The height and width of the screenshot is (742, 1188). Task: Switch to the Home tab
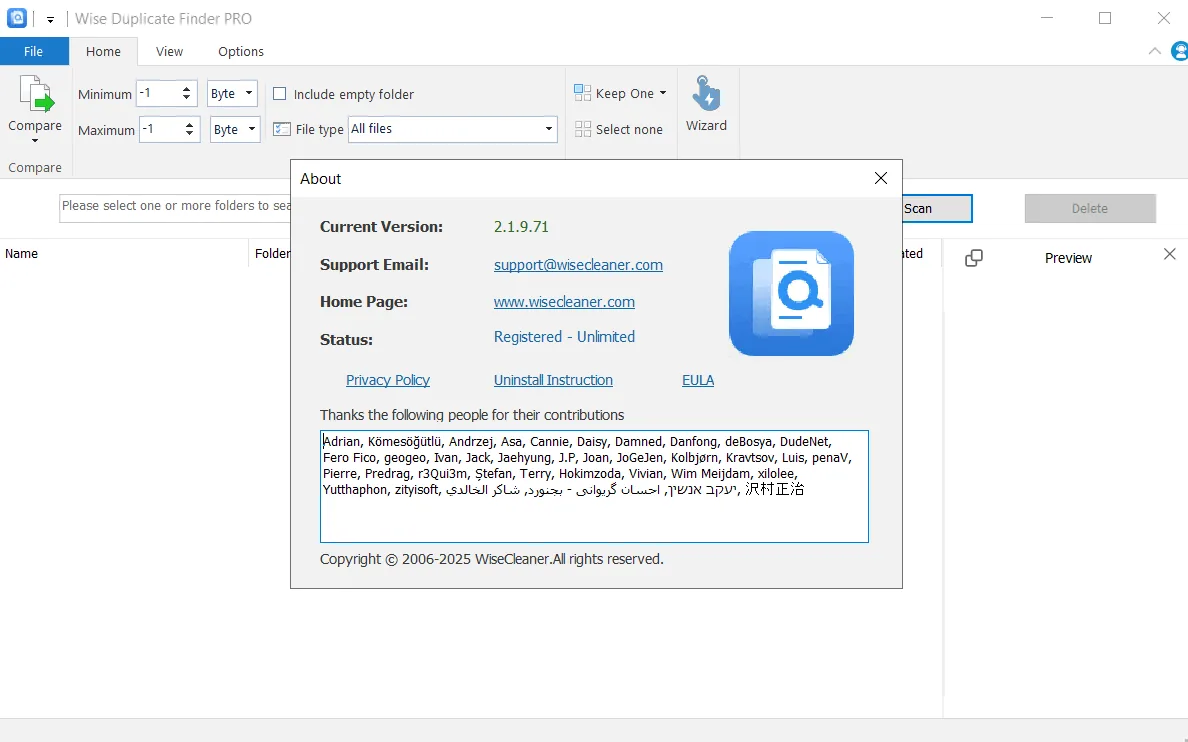pos(103,52)
